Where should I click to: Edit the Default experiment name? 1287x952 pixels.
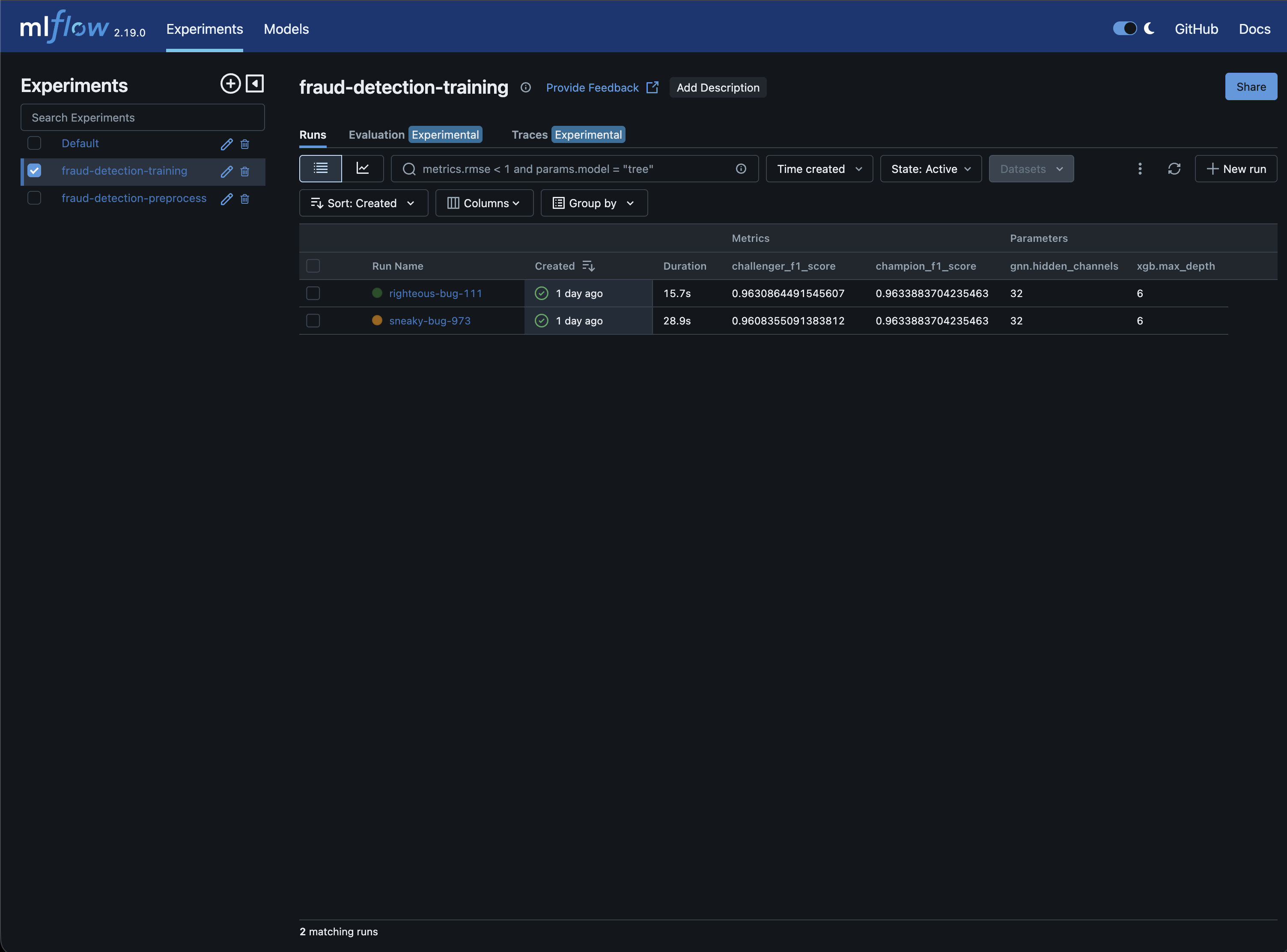tap(226, 144)
